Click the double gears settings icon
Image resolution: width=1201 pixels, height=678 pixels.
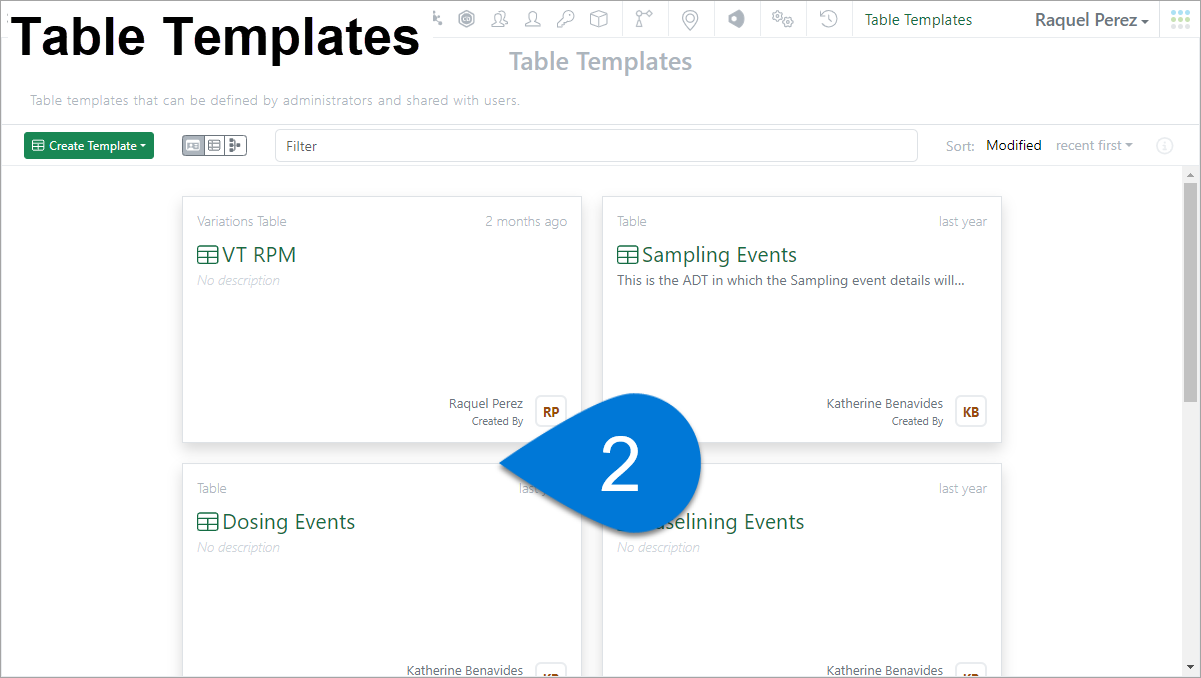point(782,19)
